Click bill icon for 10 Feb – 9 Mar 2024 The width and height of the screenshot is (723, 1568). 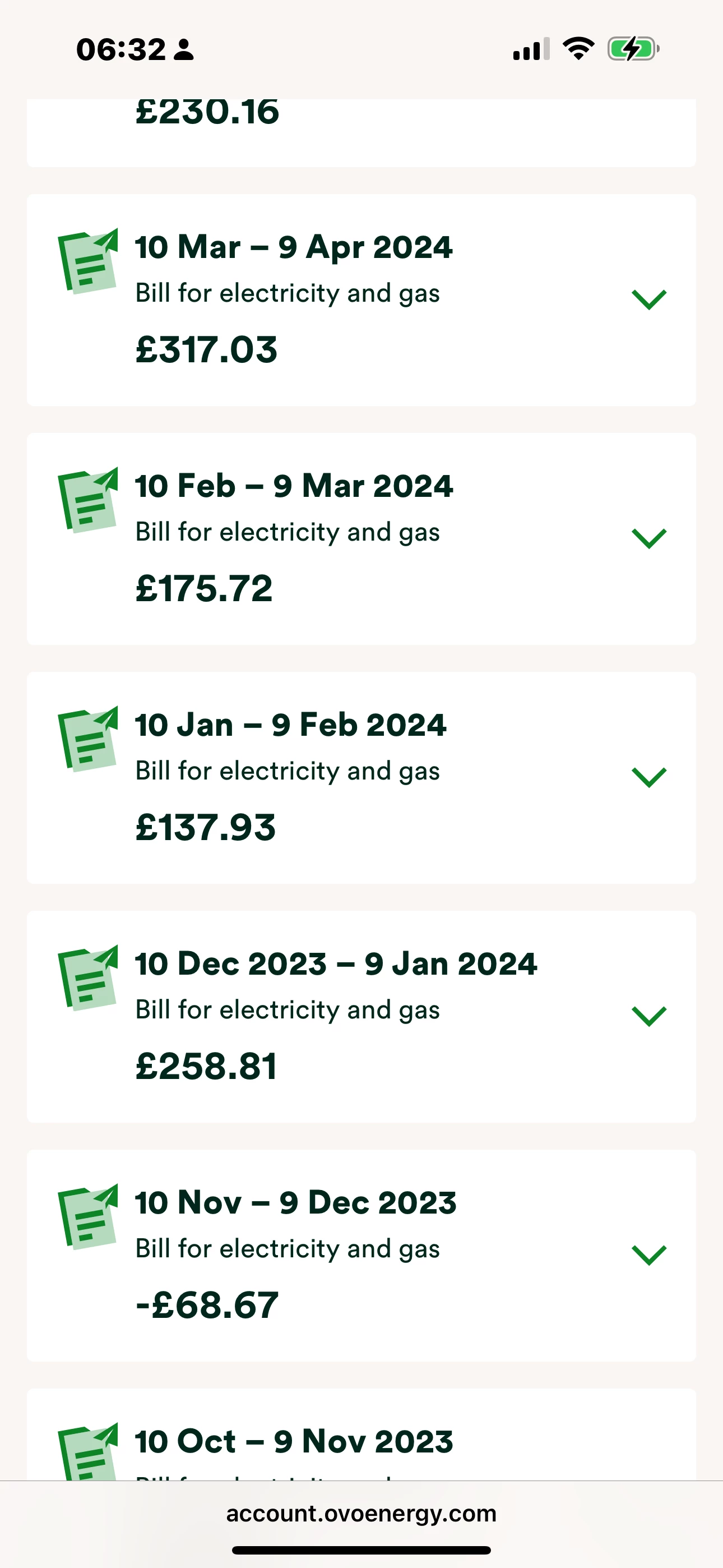[x=87, y=500]
